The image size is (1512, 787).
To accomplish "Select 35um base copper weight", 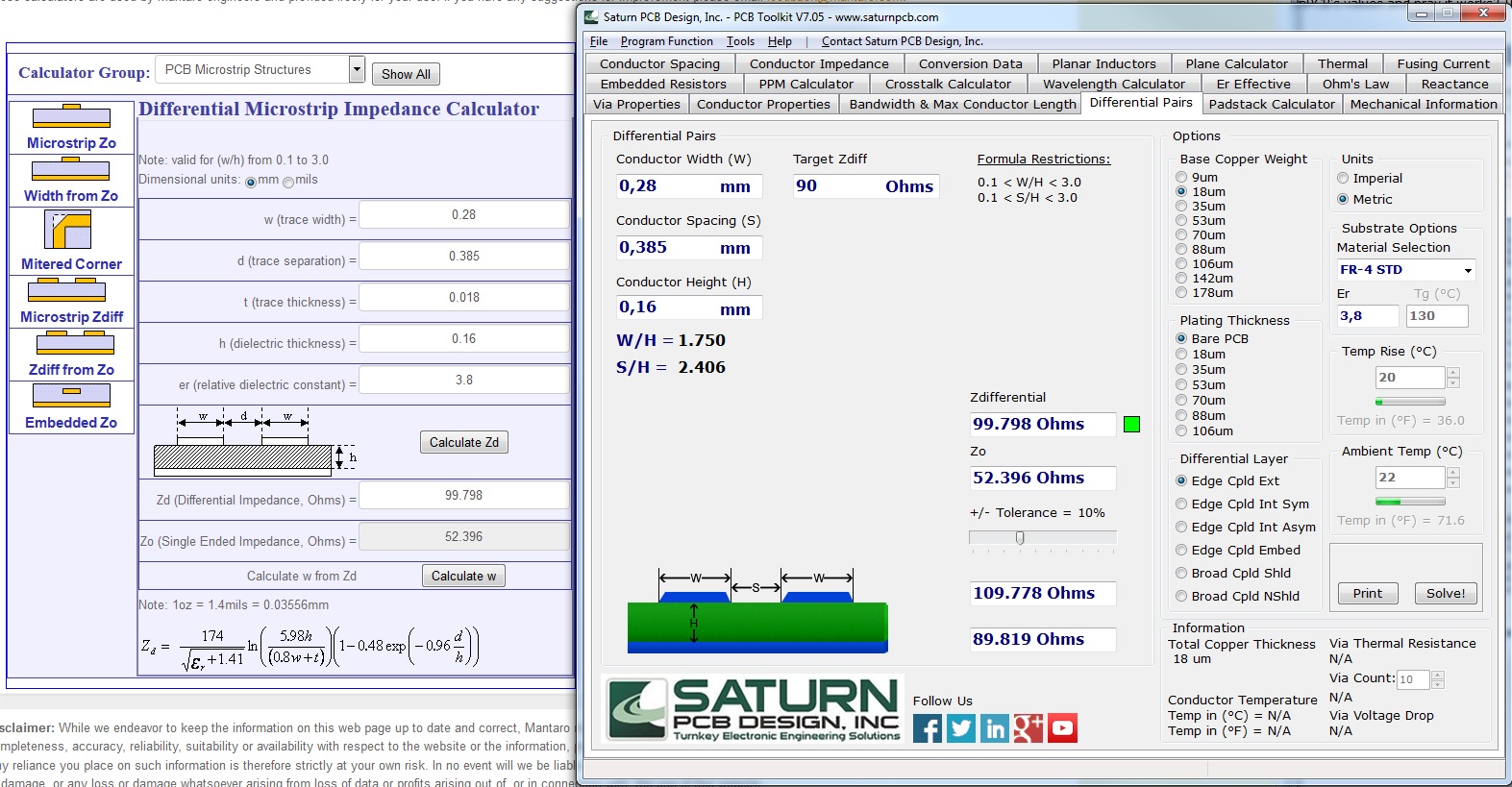I will pyautogui.click(x=1181, y=206).
